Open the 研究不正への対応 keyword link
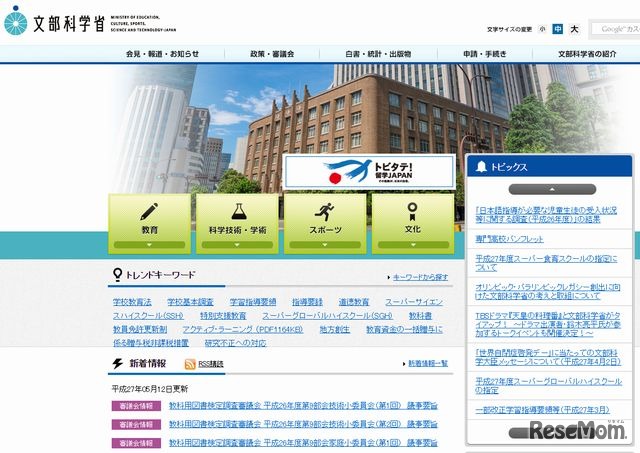 pos(235,343)
